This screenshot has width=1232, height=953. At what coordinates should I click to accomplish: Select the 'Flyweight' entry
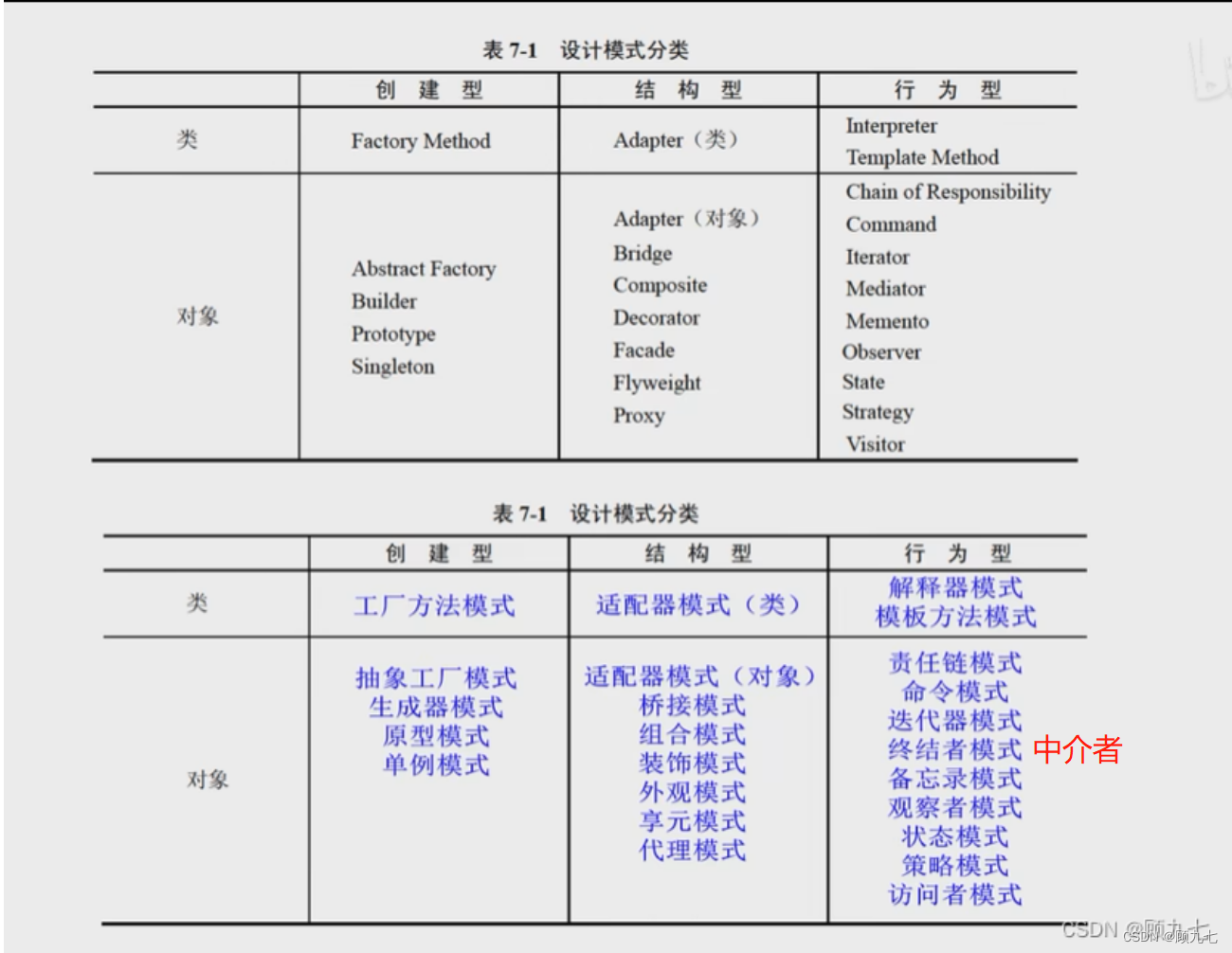pyautogui.click(x=657, y=384)
